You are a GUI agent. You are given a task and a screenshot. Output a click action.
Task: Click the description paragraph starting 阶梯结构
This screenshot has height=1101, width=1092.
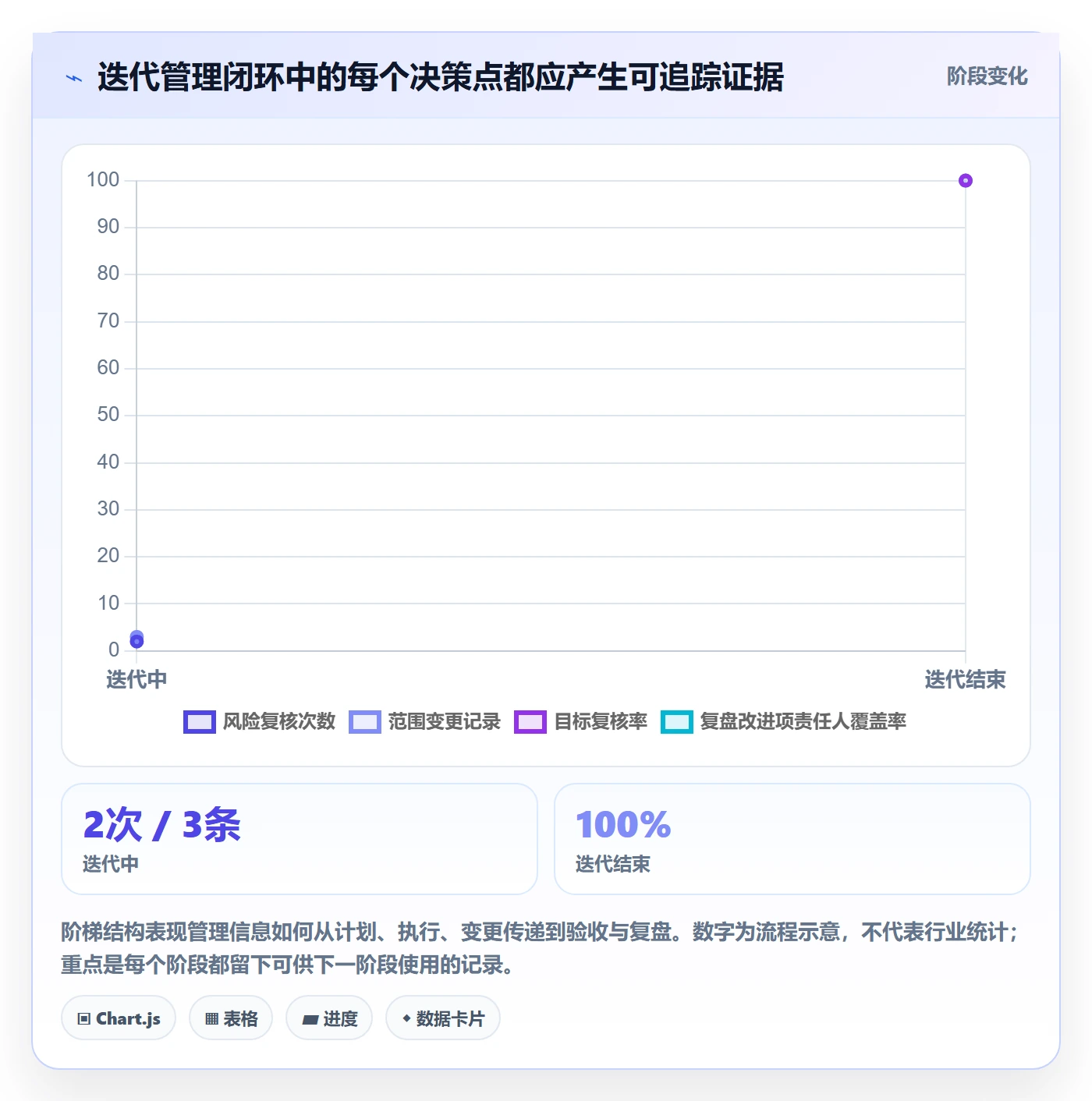(x=541, y=948)
